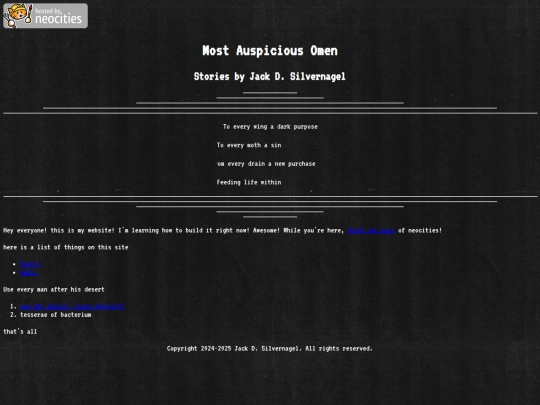Click the list item "tesserae of bacterium"
This screenshot has width=540, height=405.
(x=56, y=315)
